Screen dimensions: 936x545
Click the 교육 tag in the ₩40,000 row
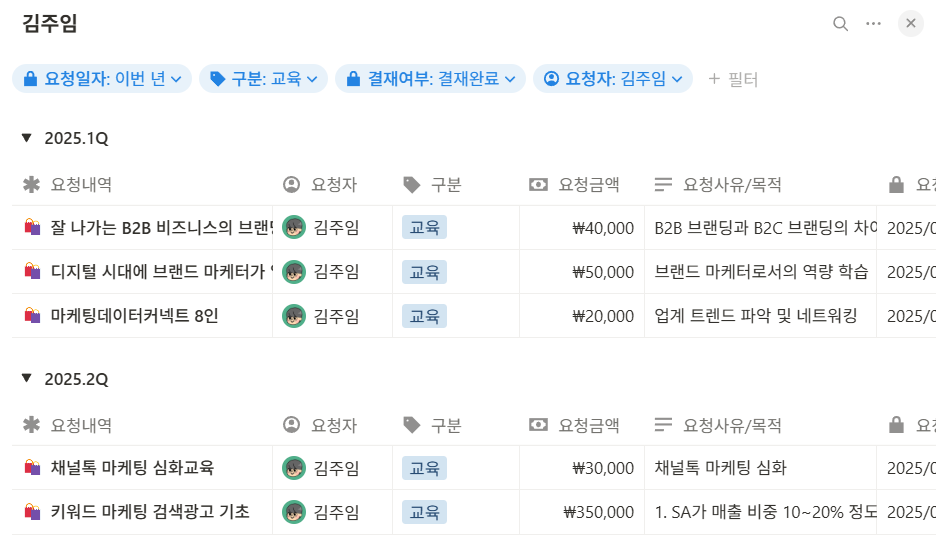[x=424, y=227]
